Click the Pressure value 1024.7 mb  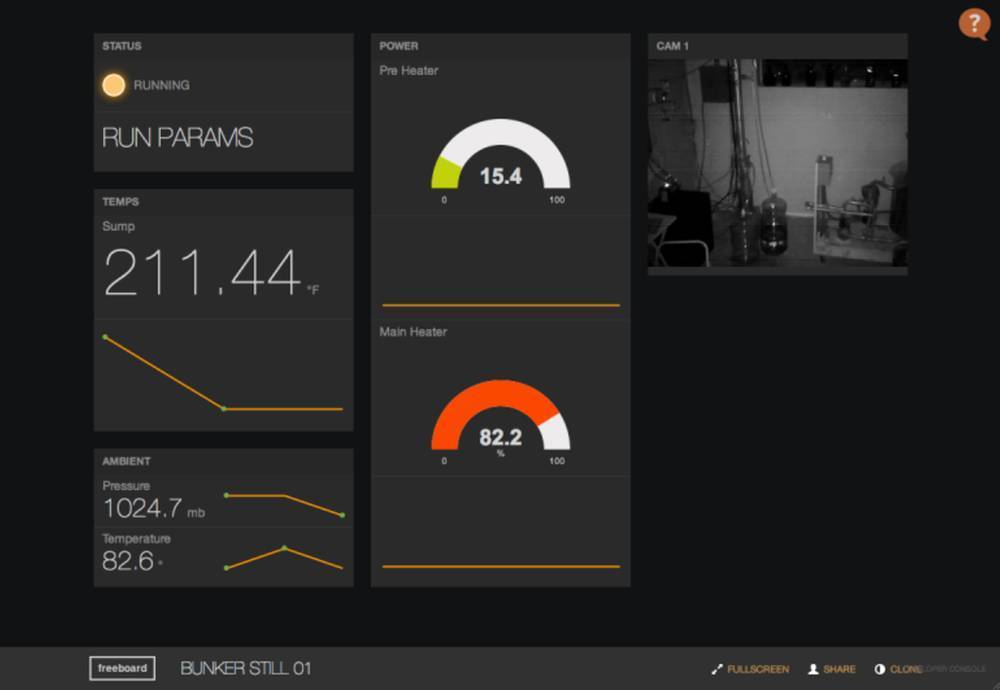point(153,509)
